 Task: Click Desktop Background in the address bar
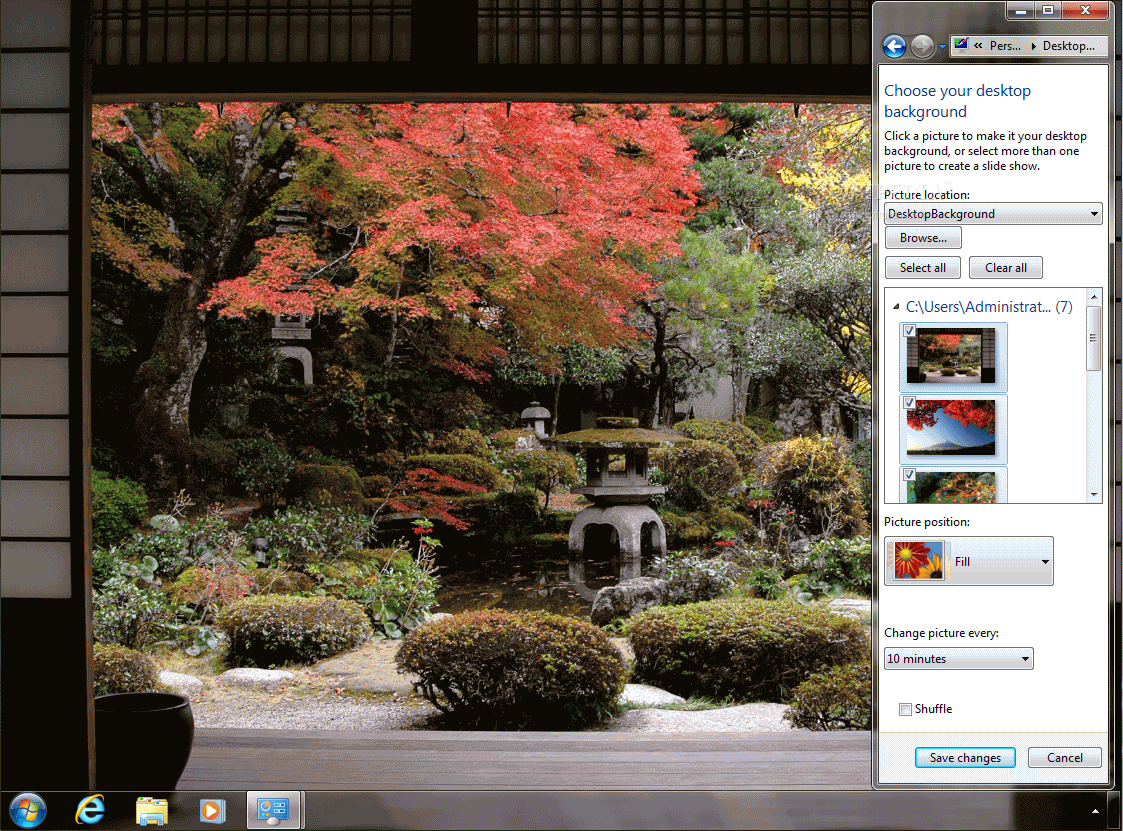[x=1066, y=45]
